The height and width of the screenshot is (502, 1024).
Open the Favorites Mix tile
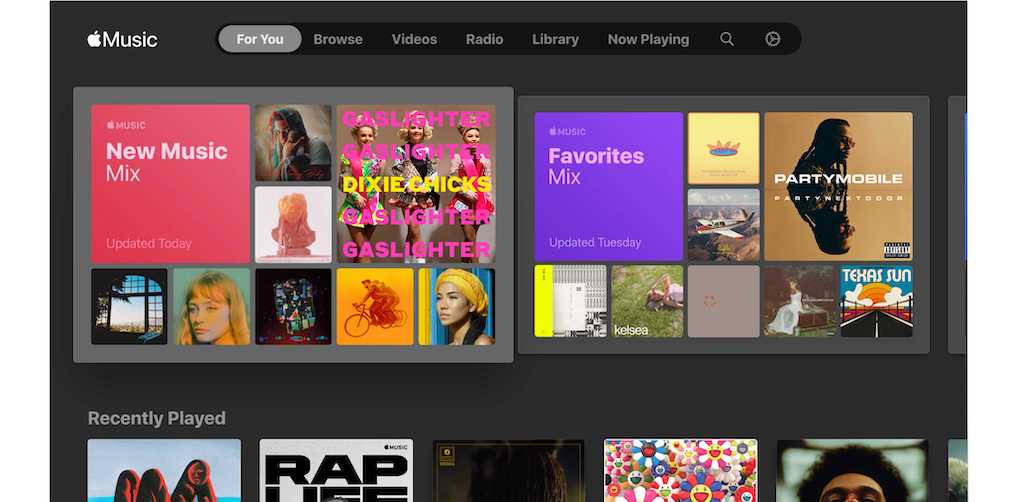(x=608, y=186)
